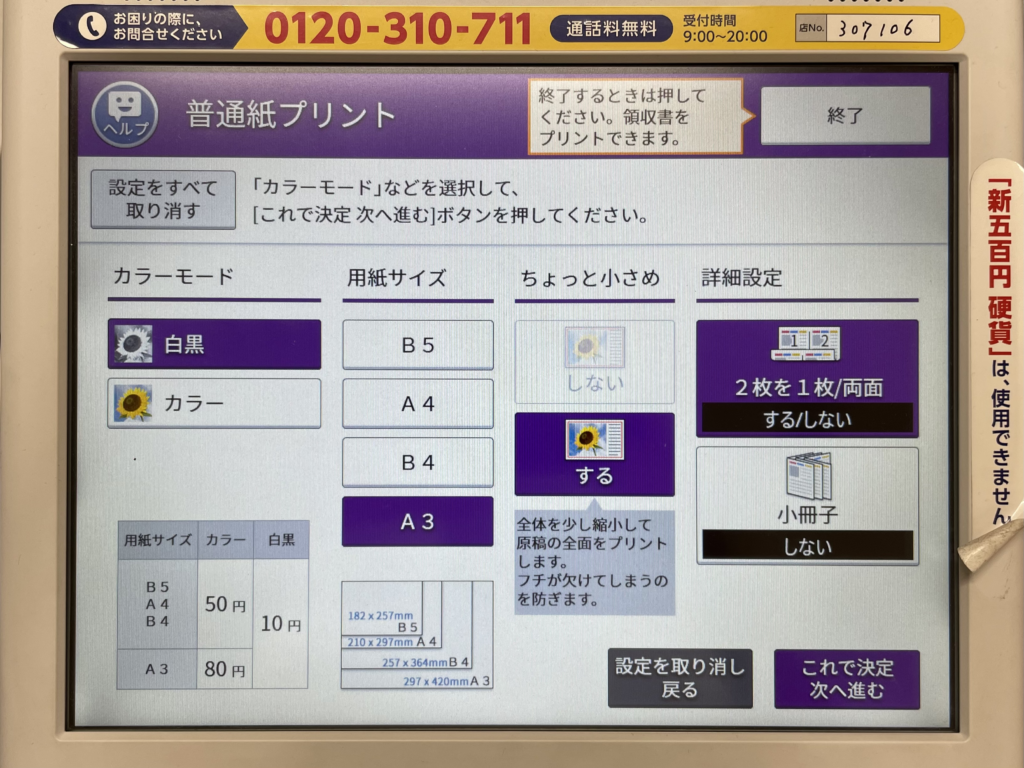1024x768 pixels.
Task: Tap the grayscale sunflower icon for 白黒
Action: click(132, 344)
